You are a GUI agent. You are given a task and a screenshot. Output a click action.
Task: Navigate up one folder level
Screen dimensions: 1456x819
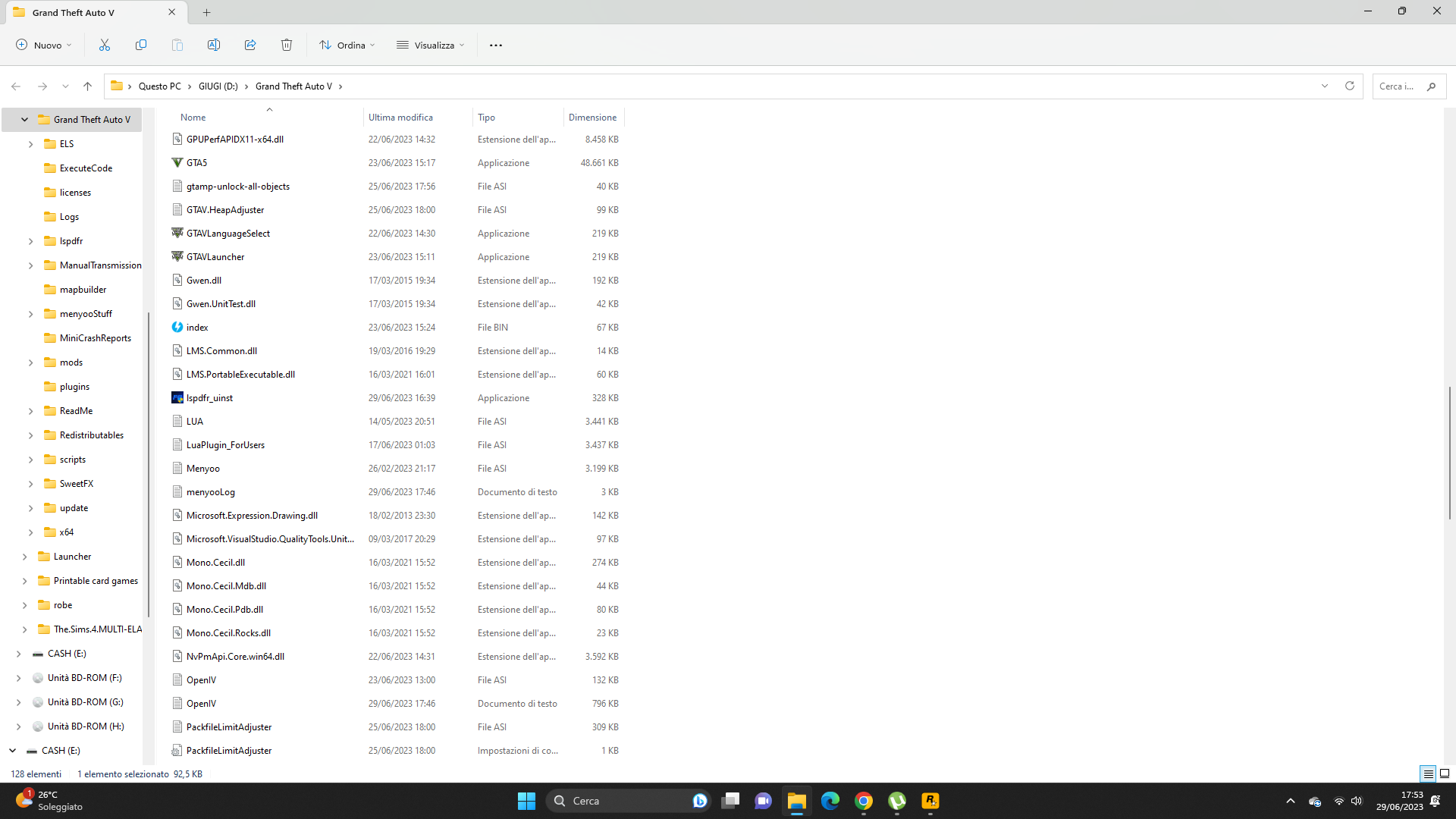point(88,86)
